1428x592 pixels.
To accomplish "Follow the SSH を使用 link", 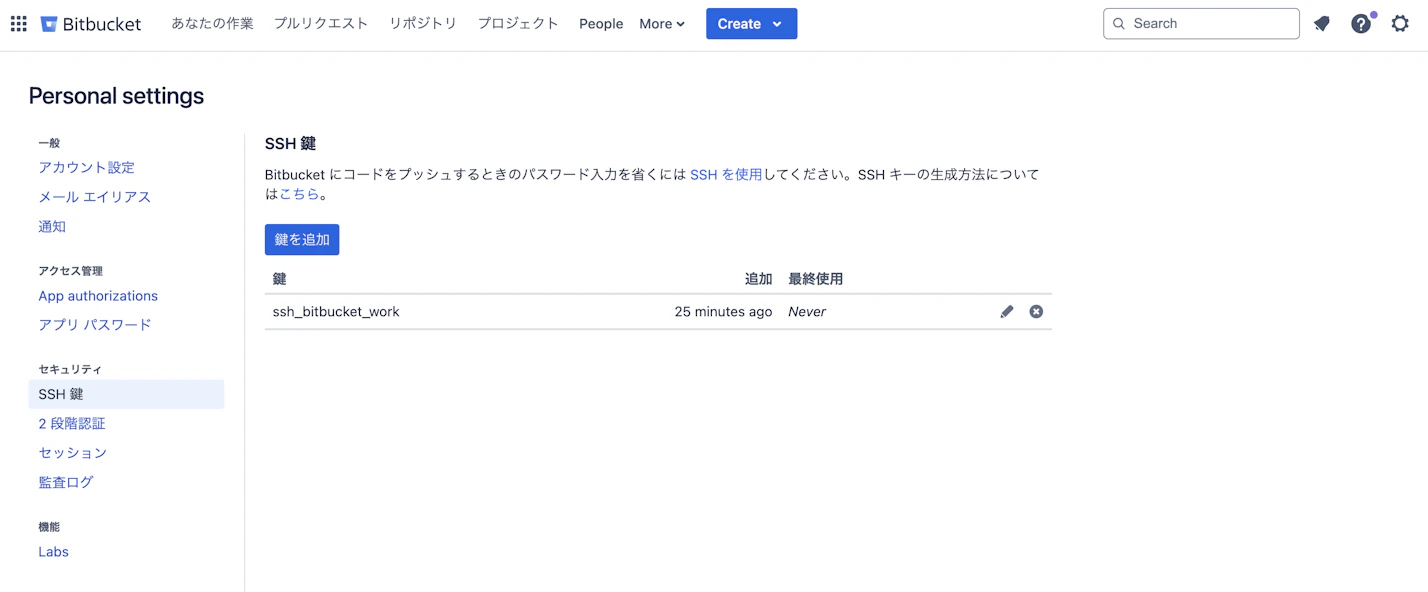I will point(726,174).
